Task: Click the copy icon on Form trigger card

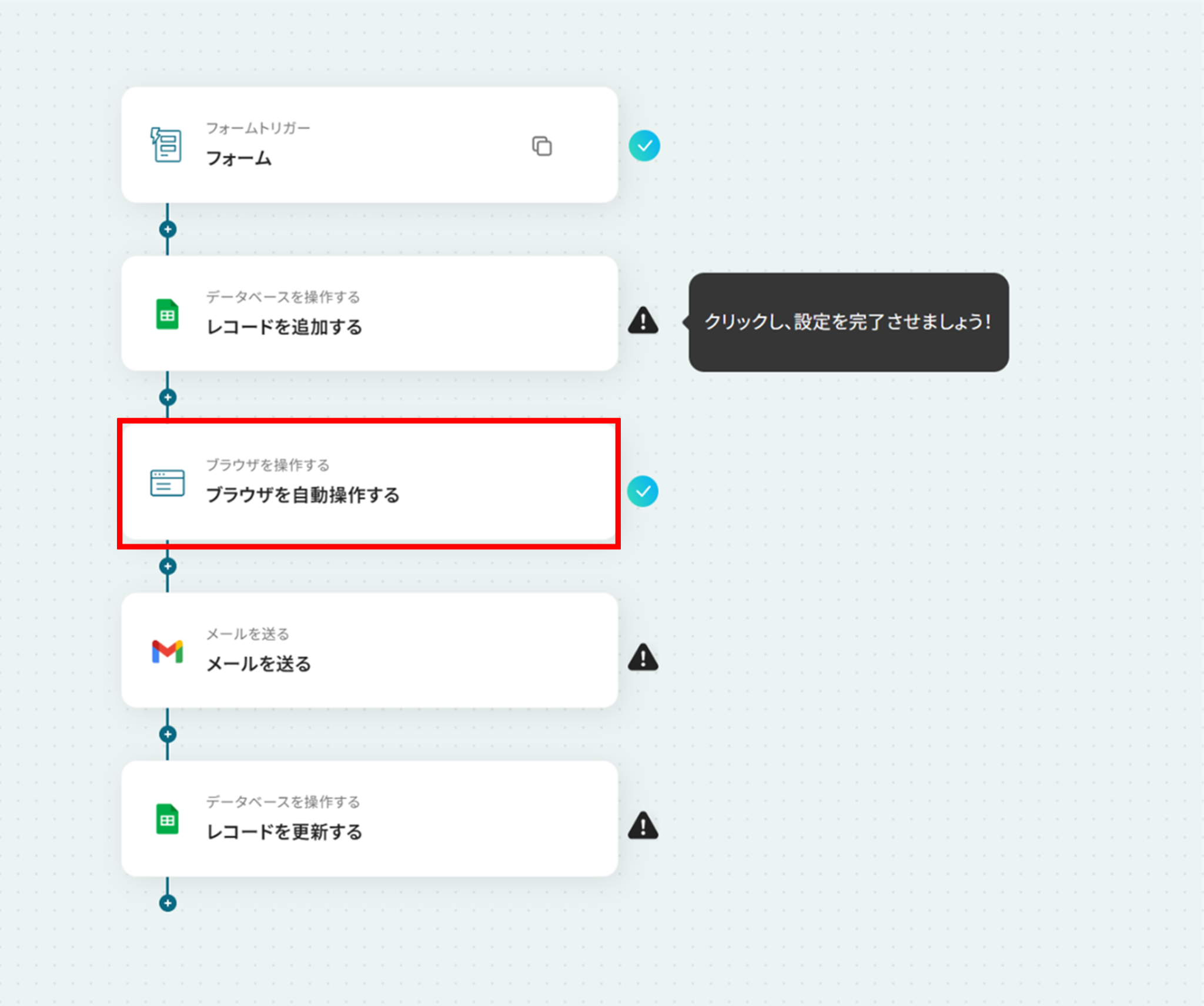Action: [541, 146]
